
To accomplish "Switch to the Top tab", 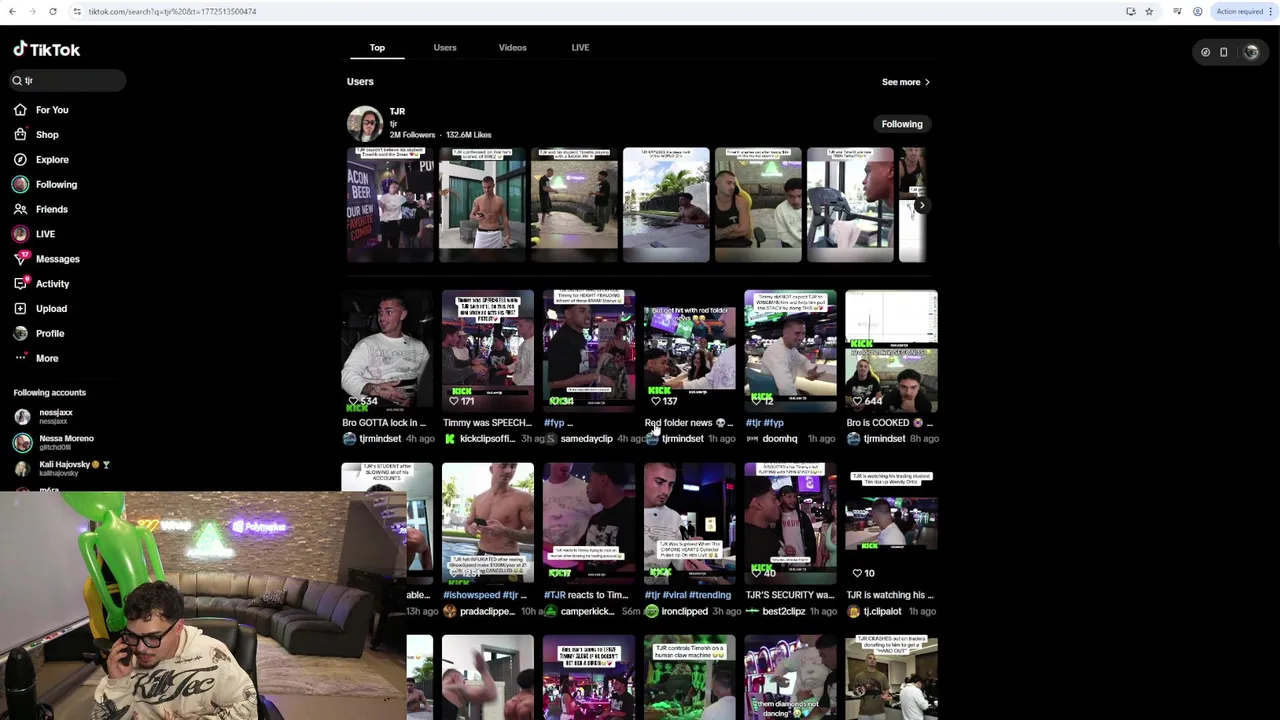I will tap(377, 47).
